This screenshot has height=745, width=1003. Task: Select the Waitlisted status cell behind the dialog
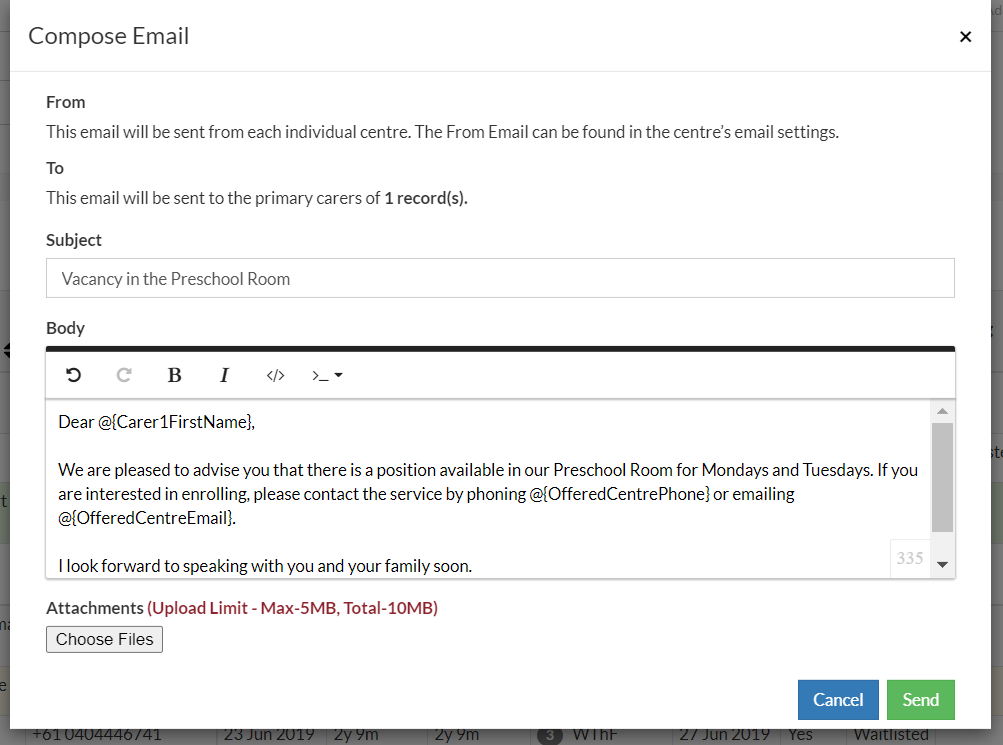[x=891, y=733]
